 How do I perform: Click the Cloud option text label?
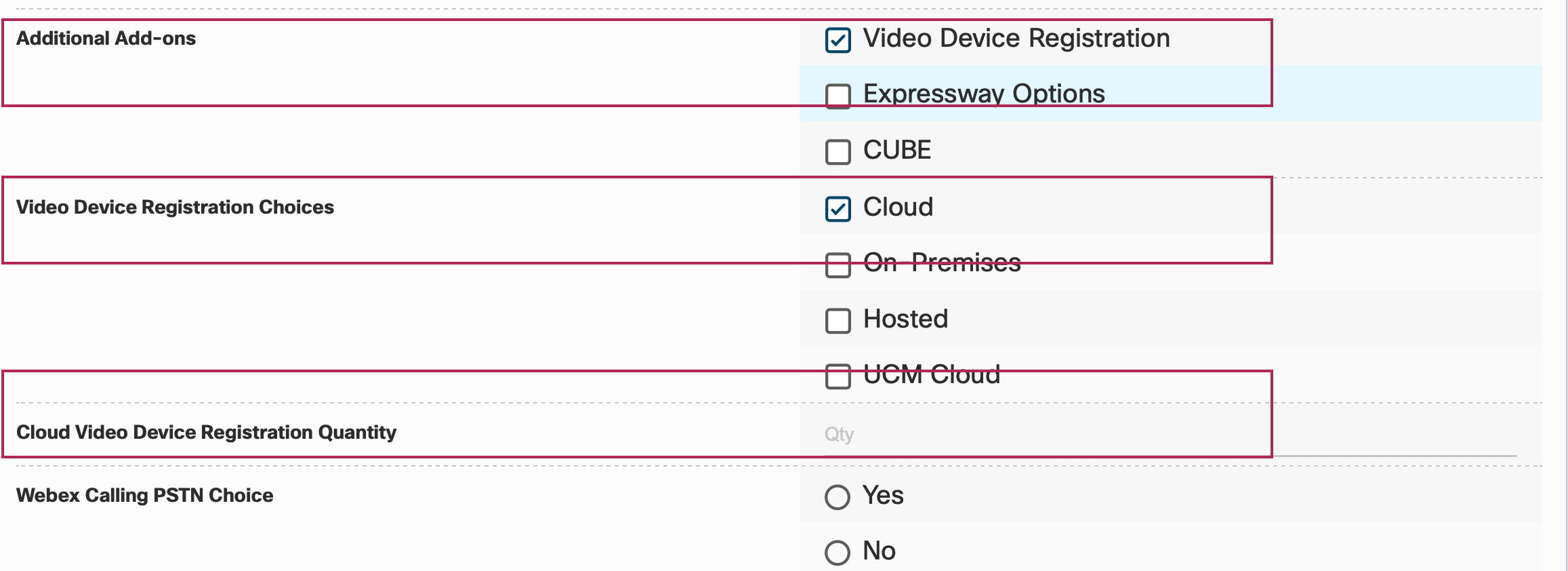[x=899, y=208]
